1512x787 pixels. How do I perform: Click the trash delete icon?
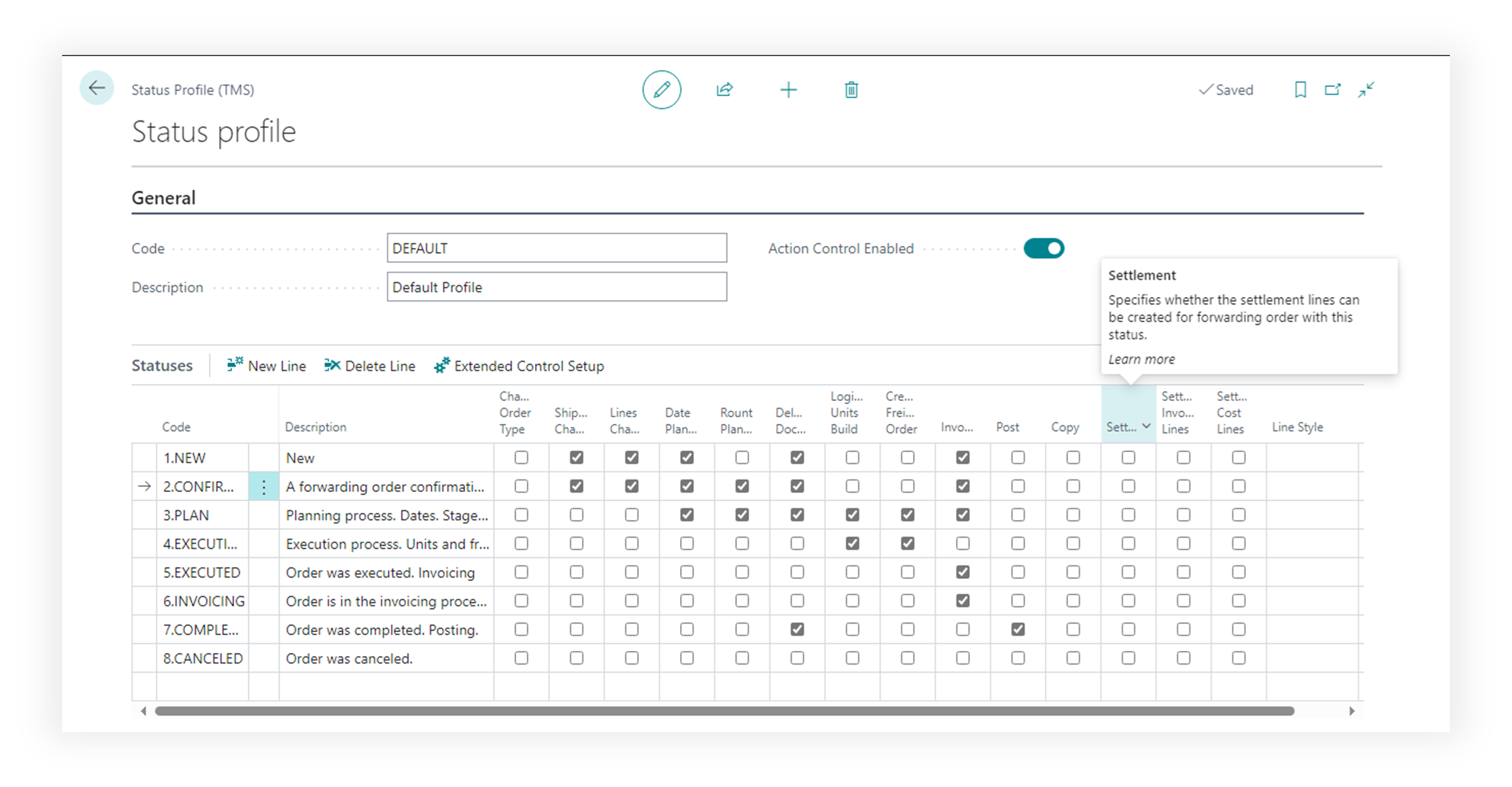(x=851, y=90)
